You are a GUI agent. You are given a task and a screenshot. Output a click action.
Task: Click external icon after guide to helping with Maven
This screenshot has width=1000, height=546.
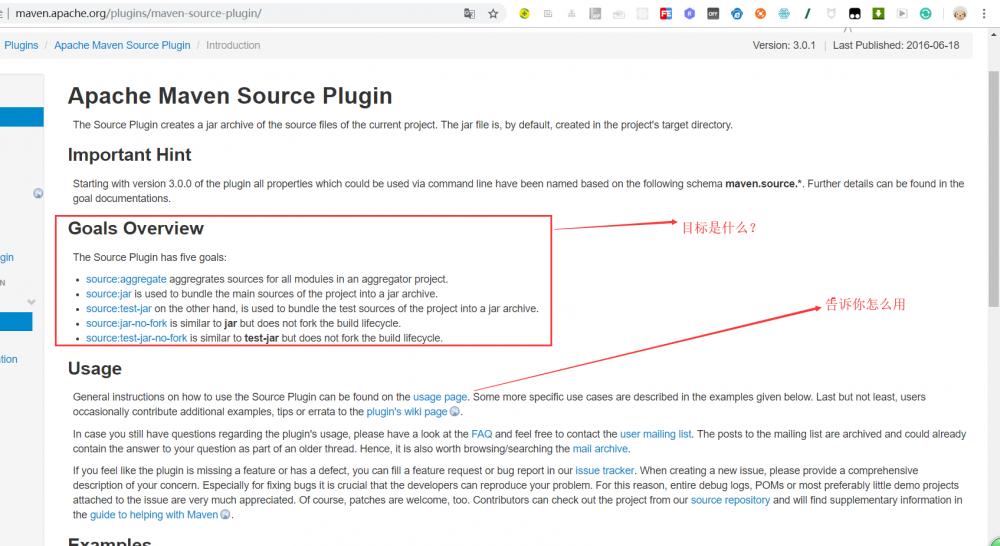click(225, 514)
